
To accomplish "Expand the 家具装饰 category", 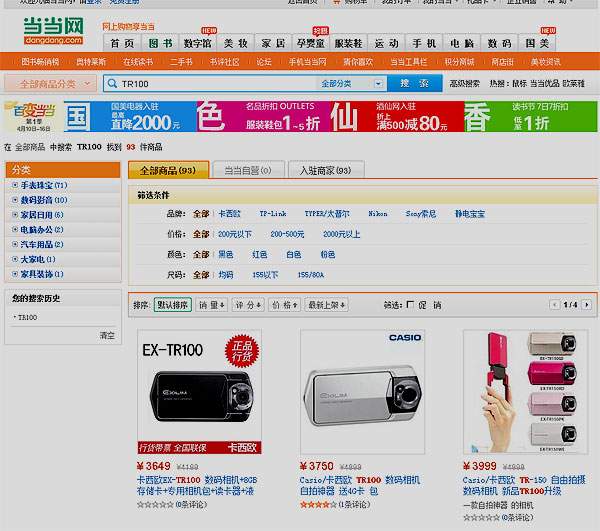I will tap(15, 274).
